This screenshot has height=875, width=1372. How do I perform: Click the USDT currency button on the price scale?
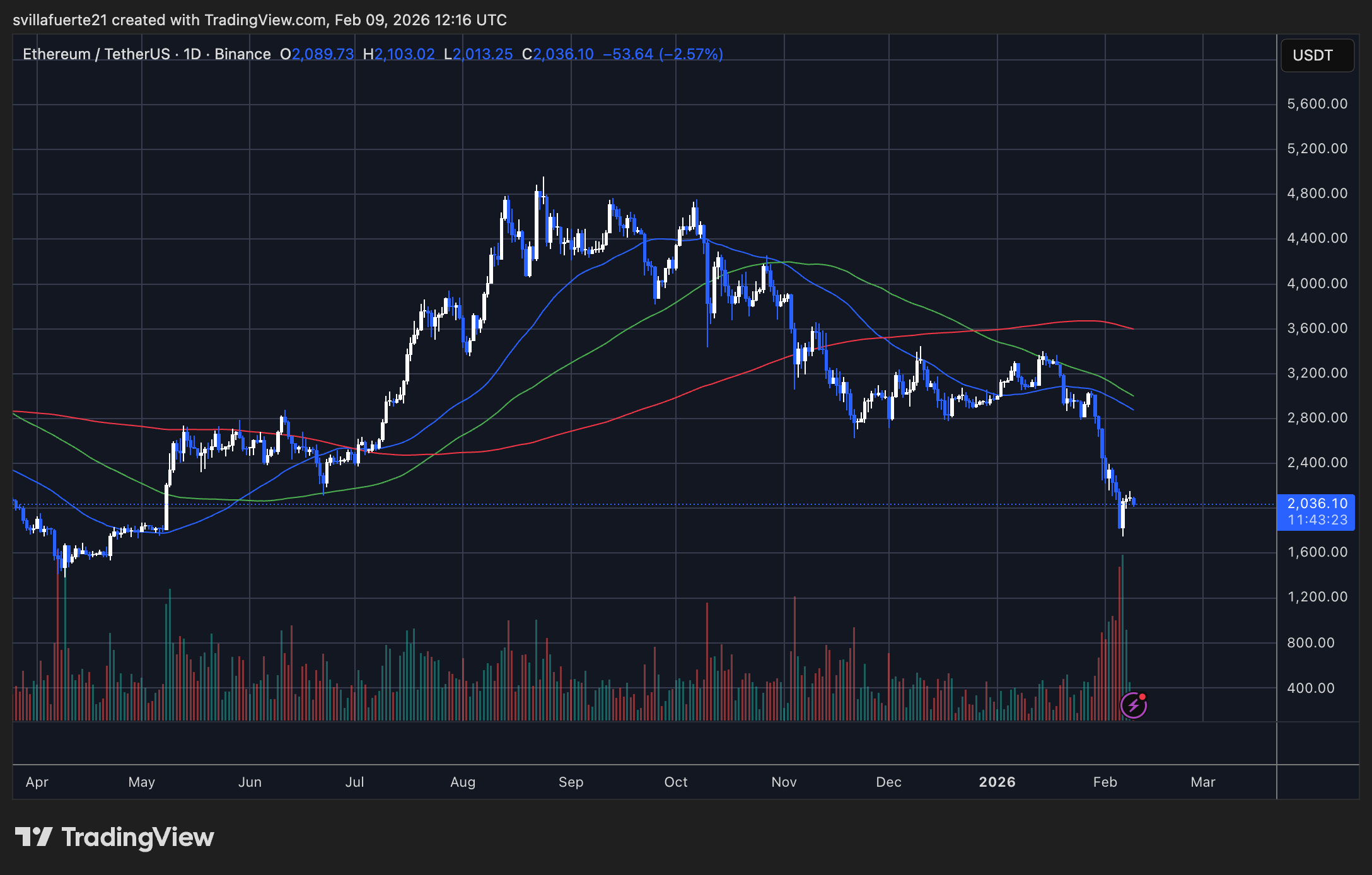(1317, 55)
